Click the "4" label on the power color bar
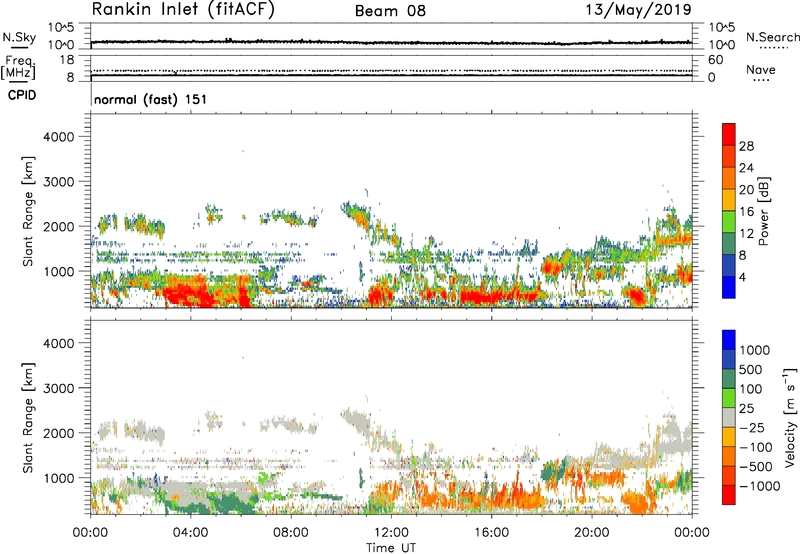800x554 pixels. coord(742,277)
